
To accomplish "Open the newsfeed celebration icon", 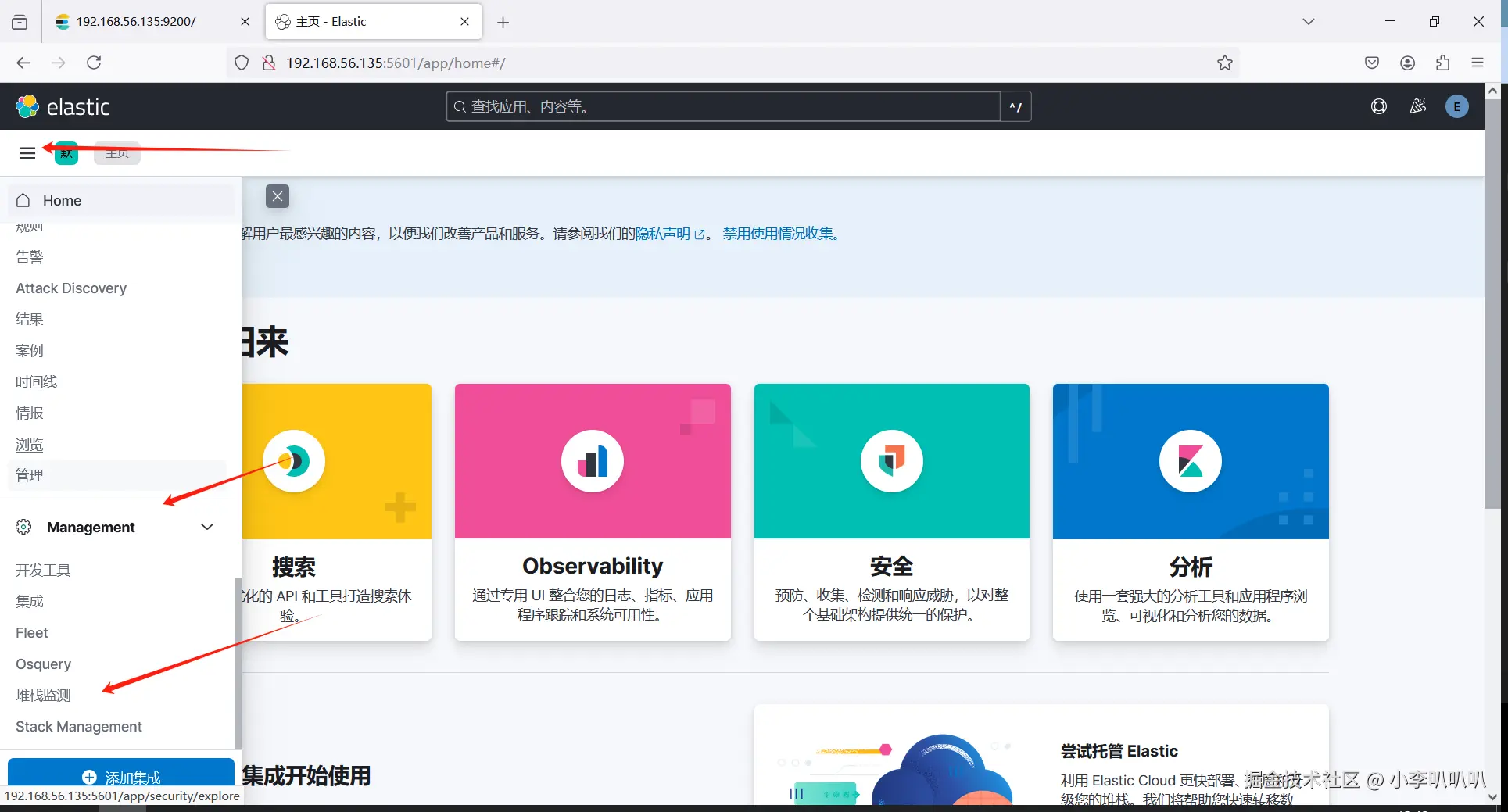I will pyautogui.click(x=1418, y=106).
